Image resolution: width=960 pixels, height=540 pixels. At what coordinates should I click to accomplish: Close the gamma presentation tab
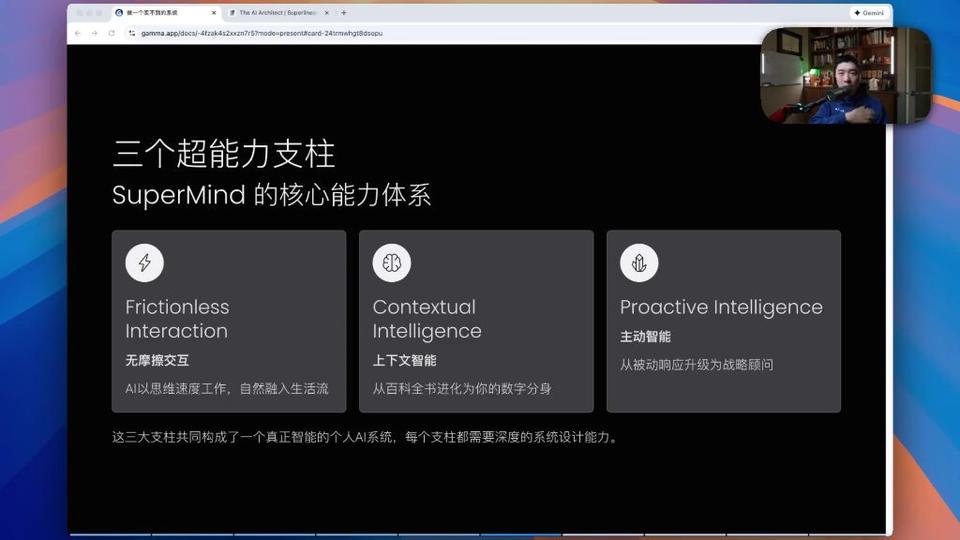[x=214, y=12]
